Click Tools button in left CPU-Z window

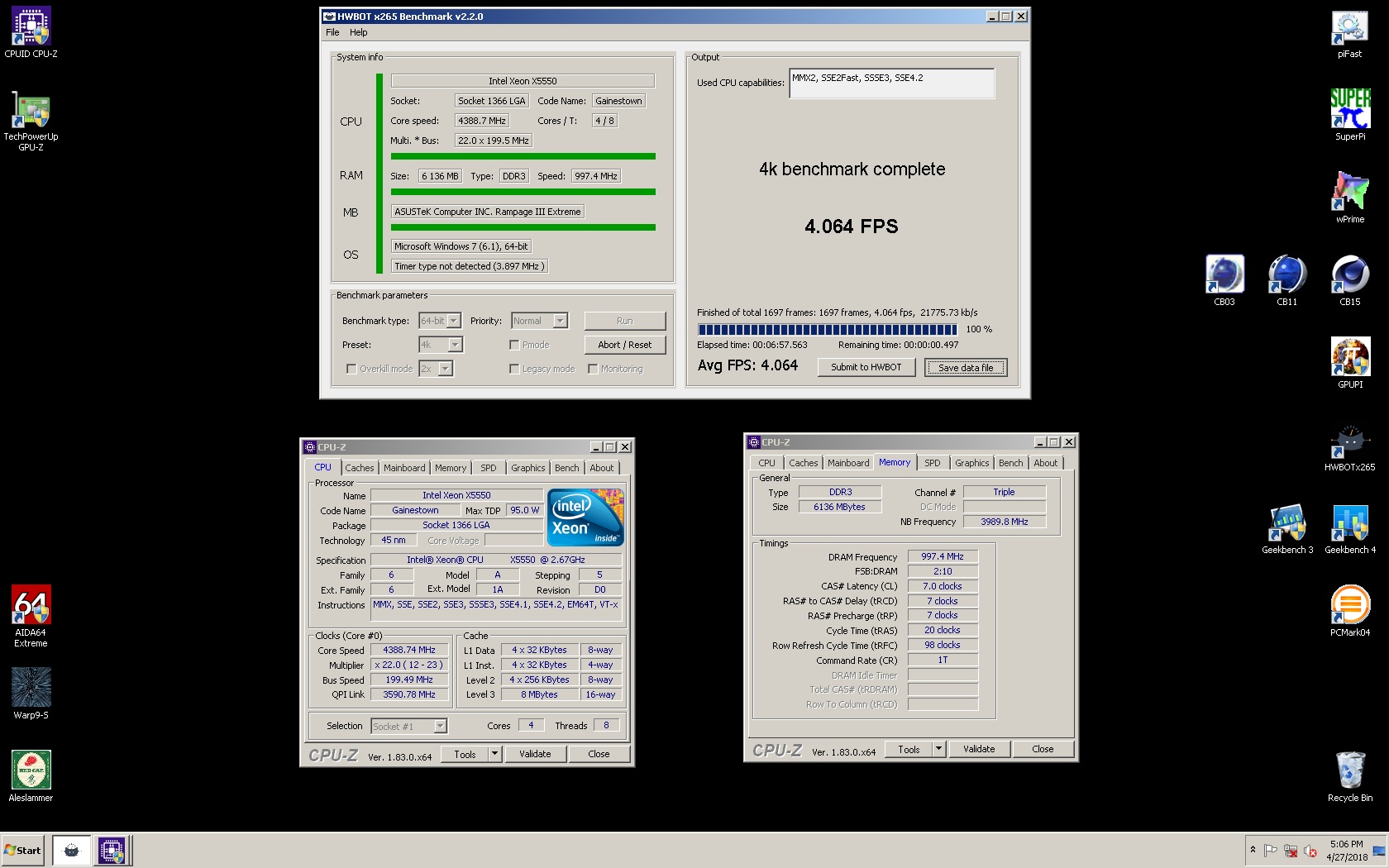(465, 754)
